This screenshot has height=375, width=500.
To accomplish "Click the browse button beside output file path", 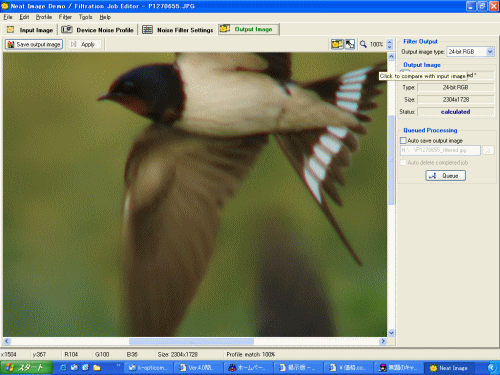I will (x=488, y=150).
